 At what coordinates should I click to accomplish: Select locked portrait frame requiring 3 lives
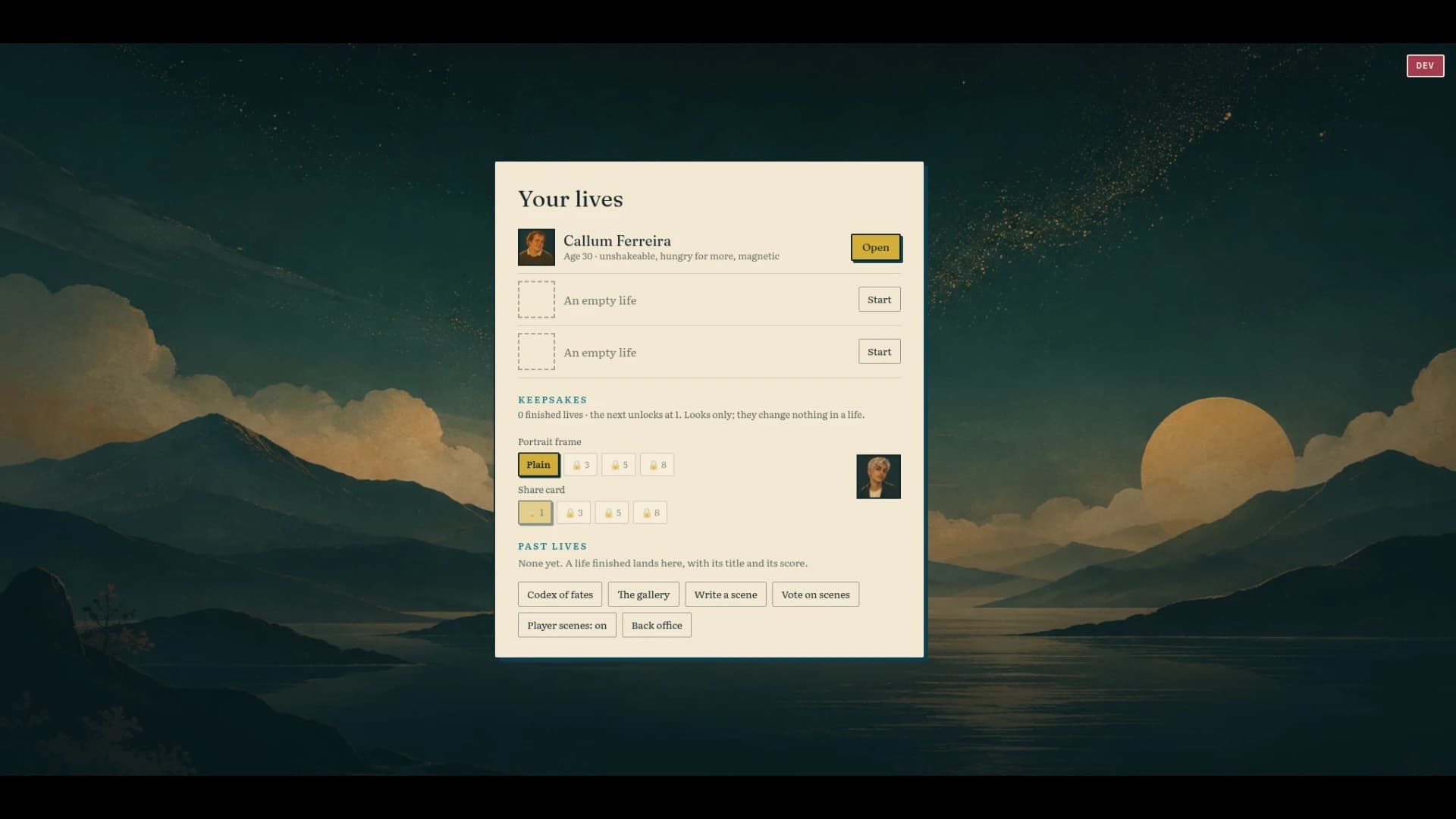click(x=580, y=465)
